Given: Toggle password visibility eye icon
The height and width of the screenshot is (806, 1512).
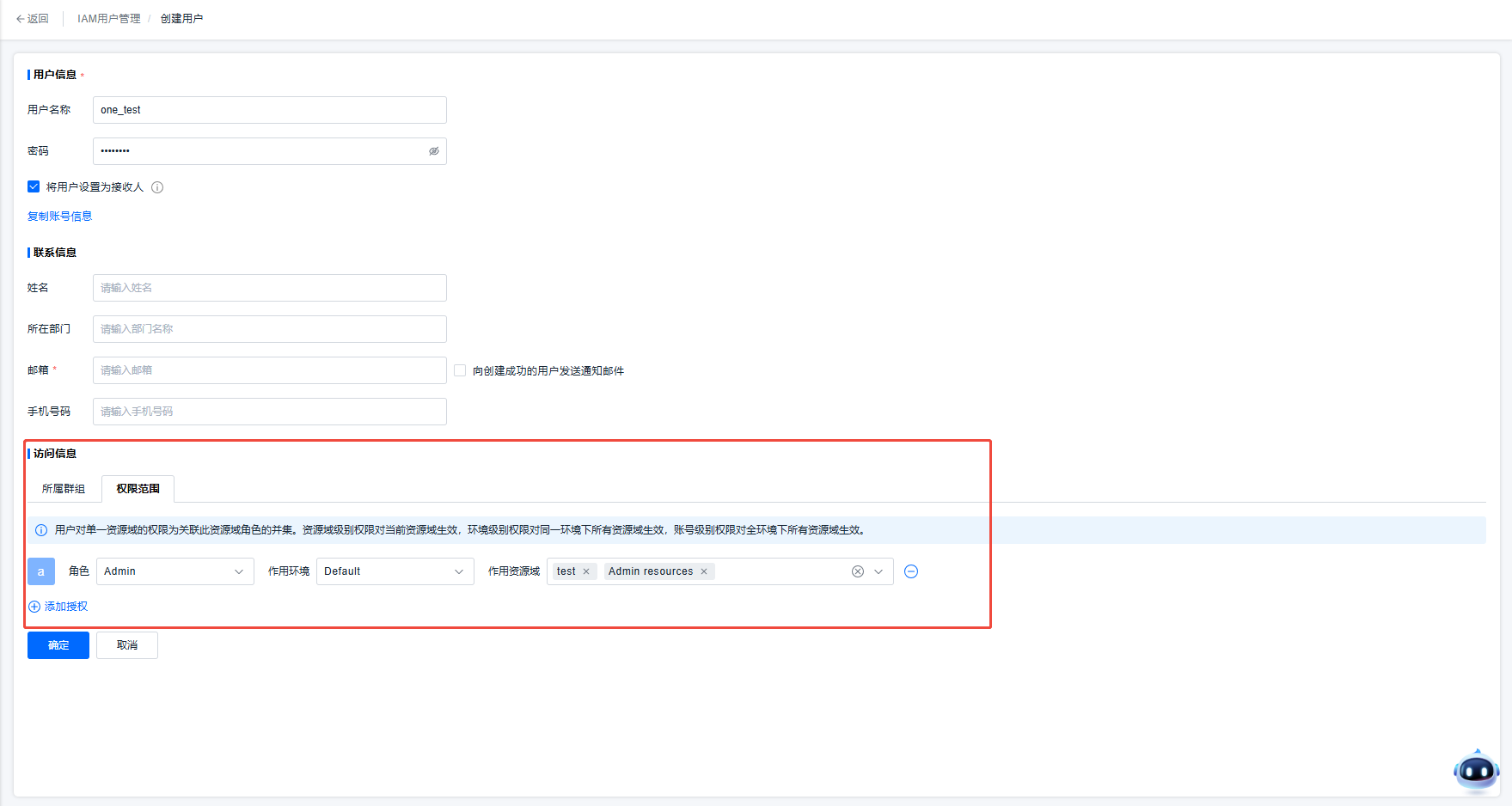Looking at the screenshot, I should [x=434, y=151].
